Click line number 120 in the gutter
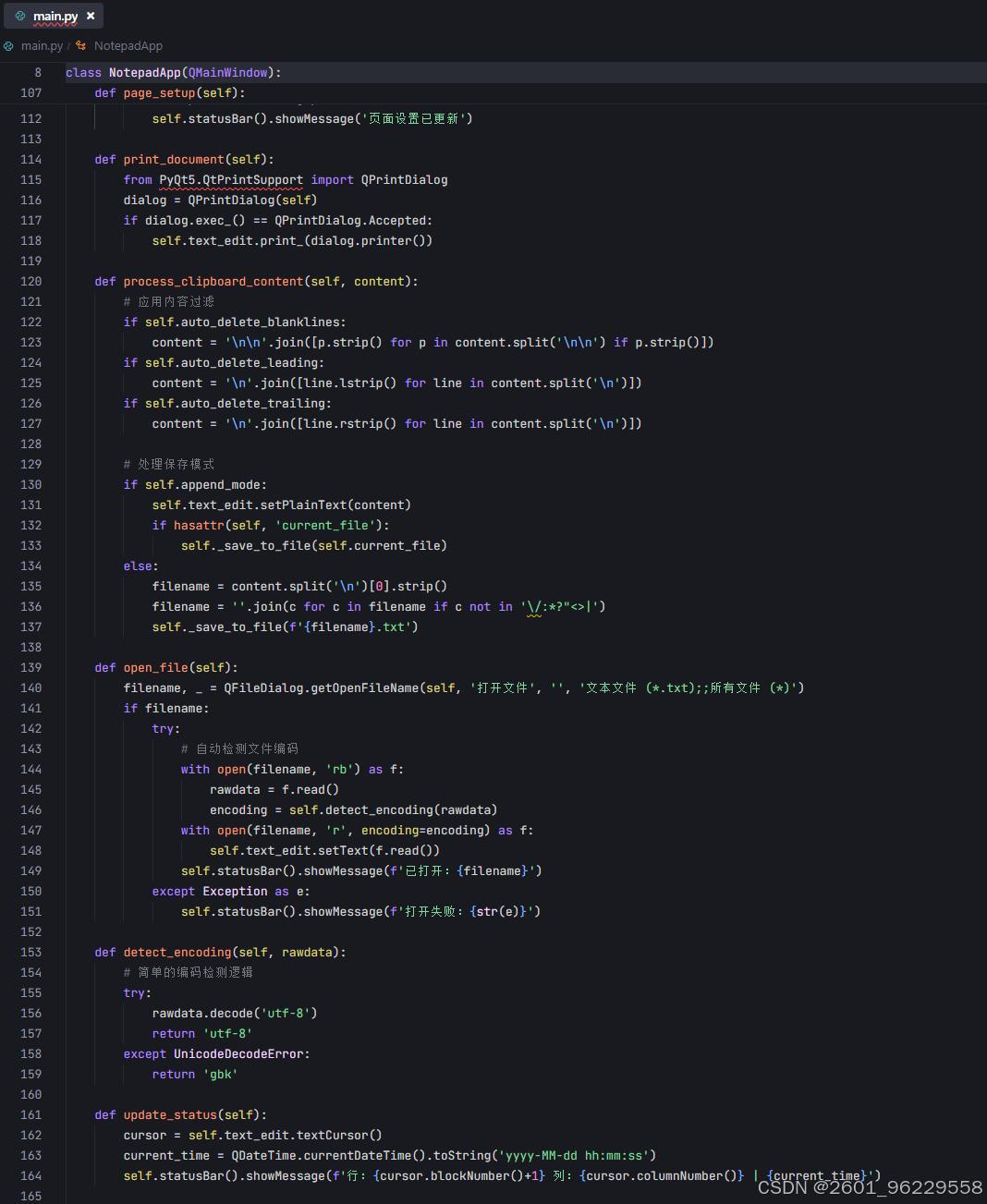The height and width of the screenshot is (1204, 987). (x=30, y=281)
